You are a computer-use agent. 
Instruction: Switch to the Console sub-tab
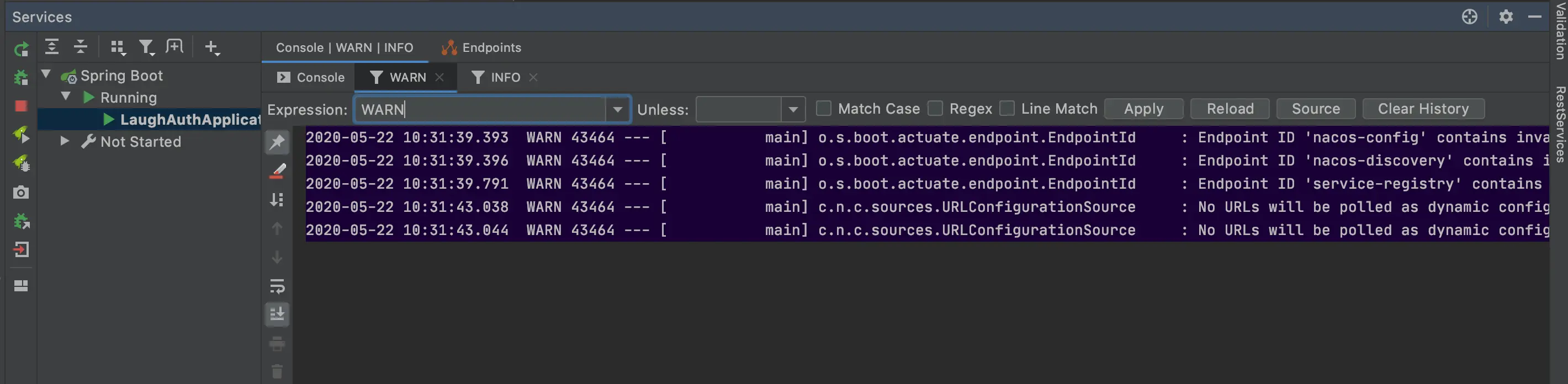pos(311,77)
